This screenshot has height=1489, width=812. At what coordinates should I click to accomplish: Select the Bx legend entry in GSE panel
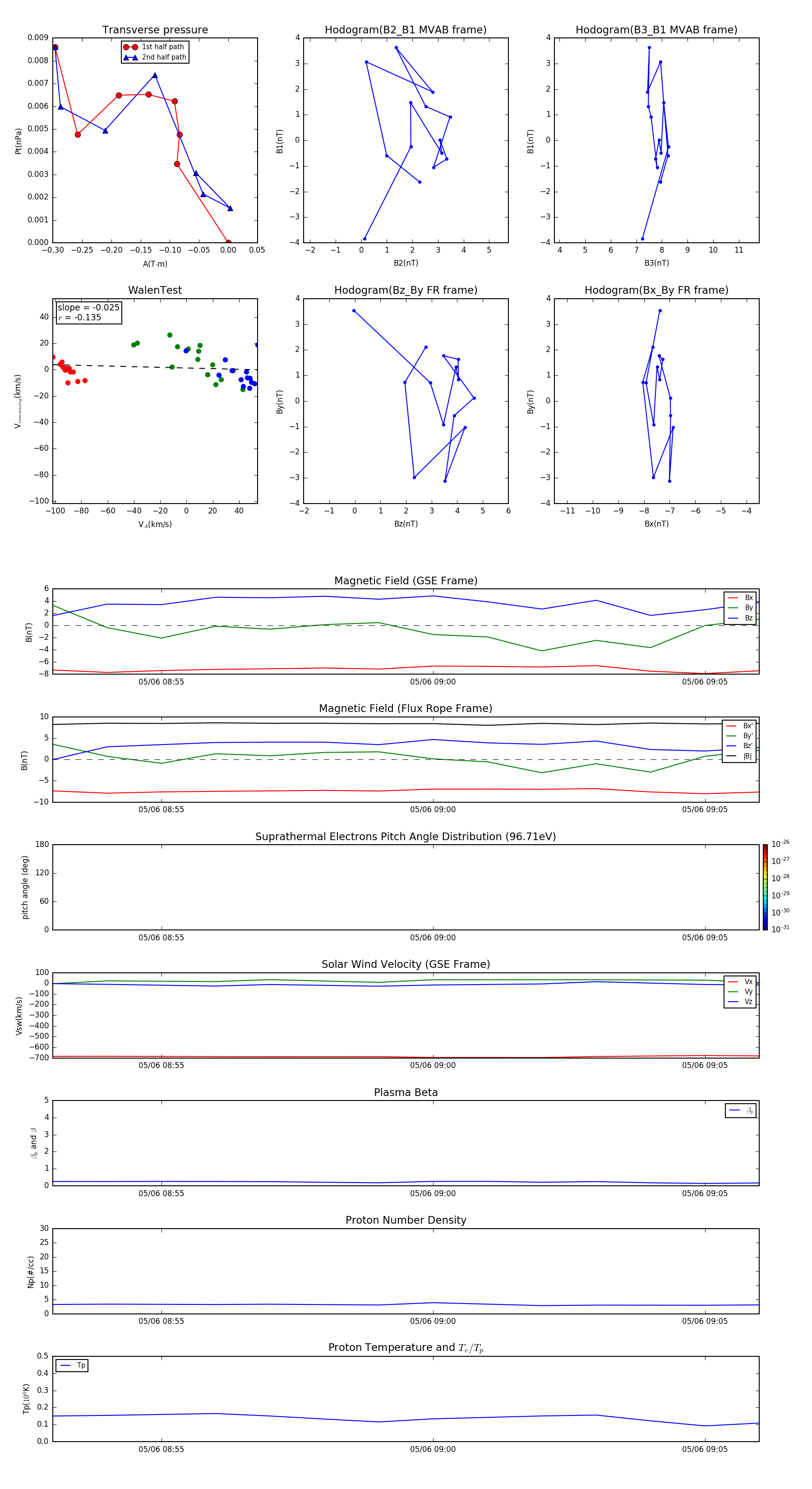[x=740, y=598]
